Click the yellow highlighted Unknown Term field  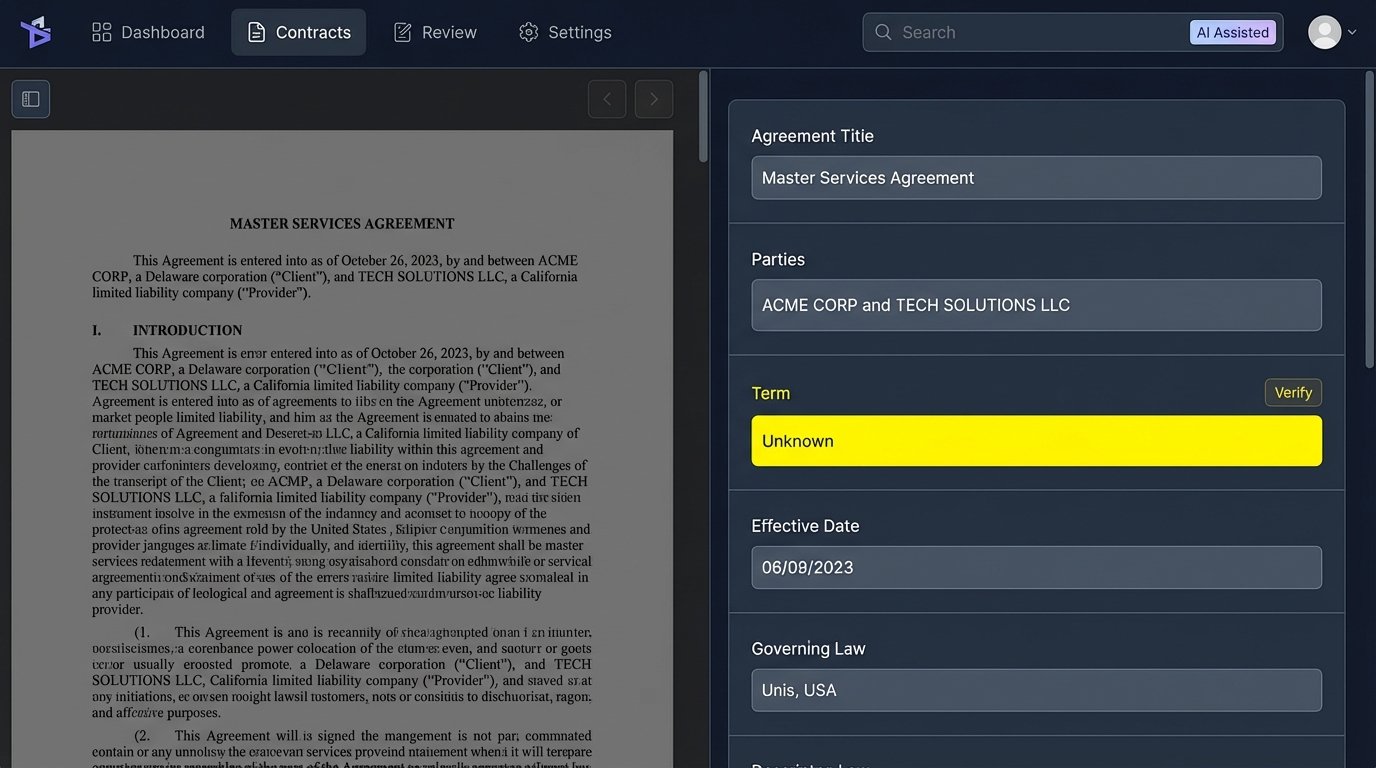(1036, 440)
